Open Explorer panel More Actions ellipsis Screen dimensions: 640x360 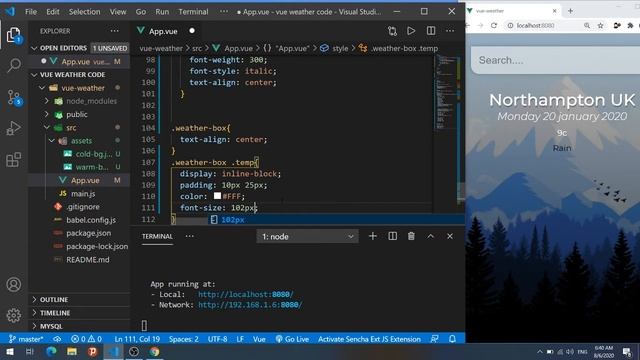coord(115,31)
